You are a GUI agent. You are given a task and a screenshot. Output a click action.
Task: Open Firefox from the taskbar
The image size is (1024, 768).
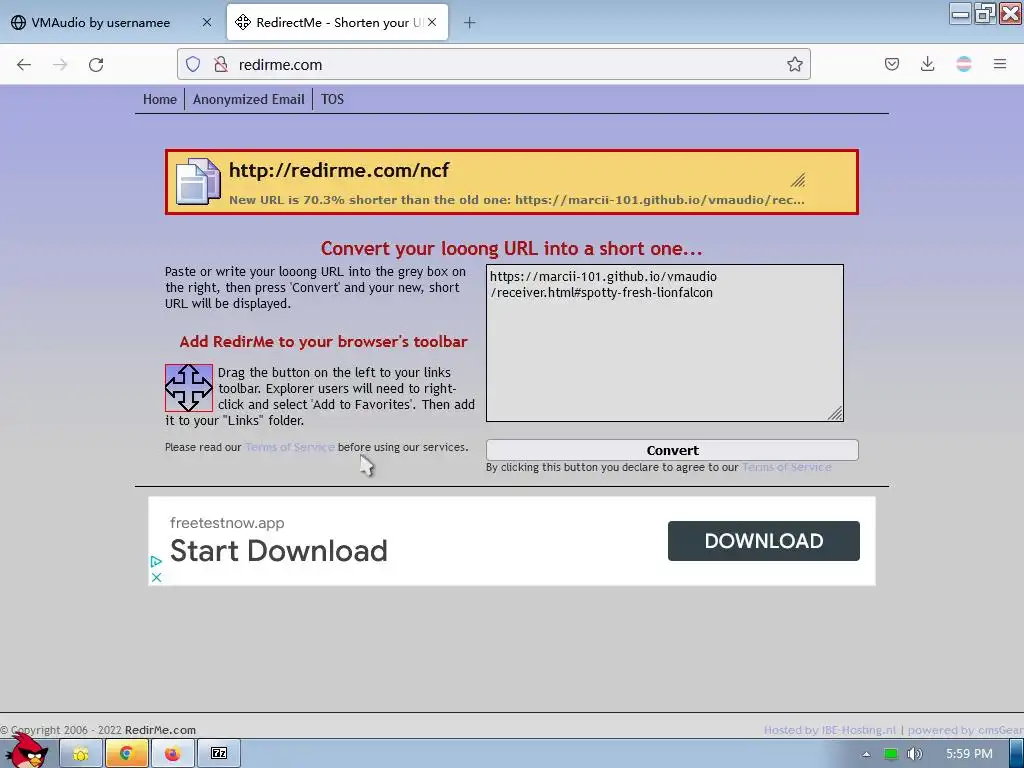click(x=172, y=754)
